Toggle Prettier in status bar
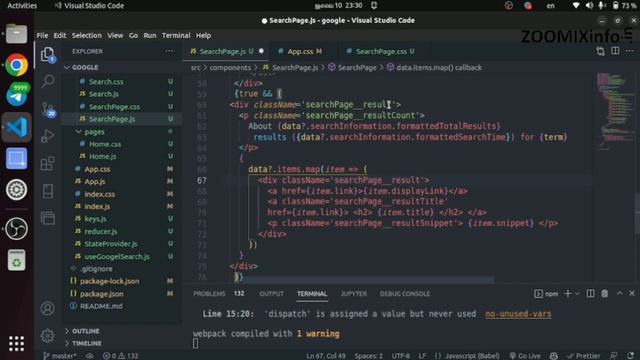Image resolution: width=640 pixels, height=360 pixels. (x=583, y=356)
